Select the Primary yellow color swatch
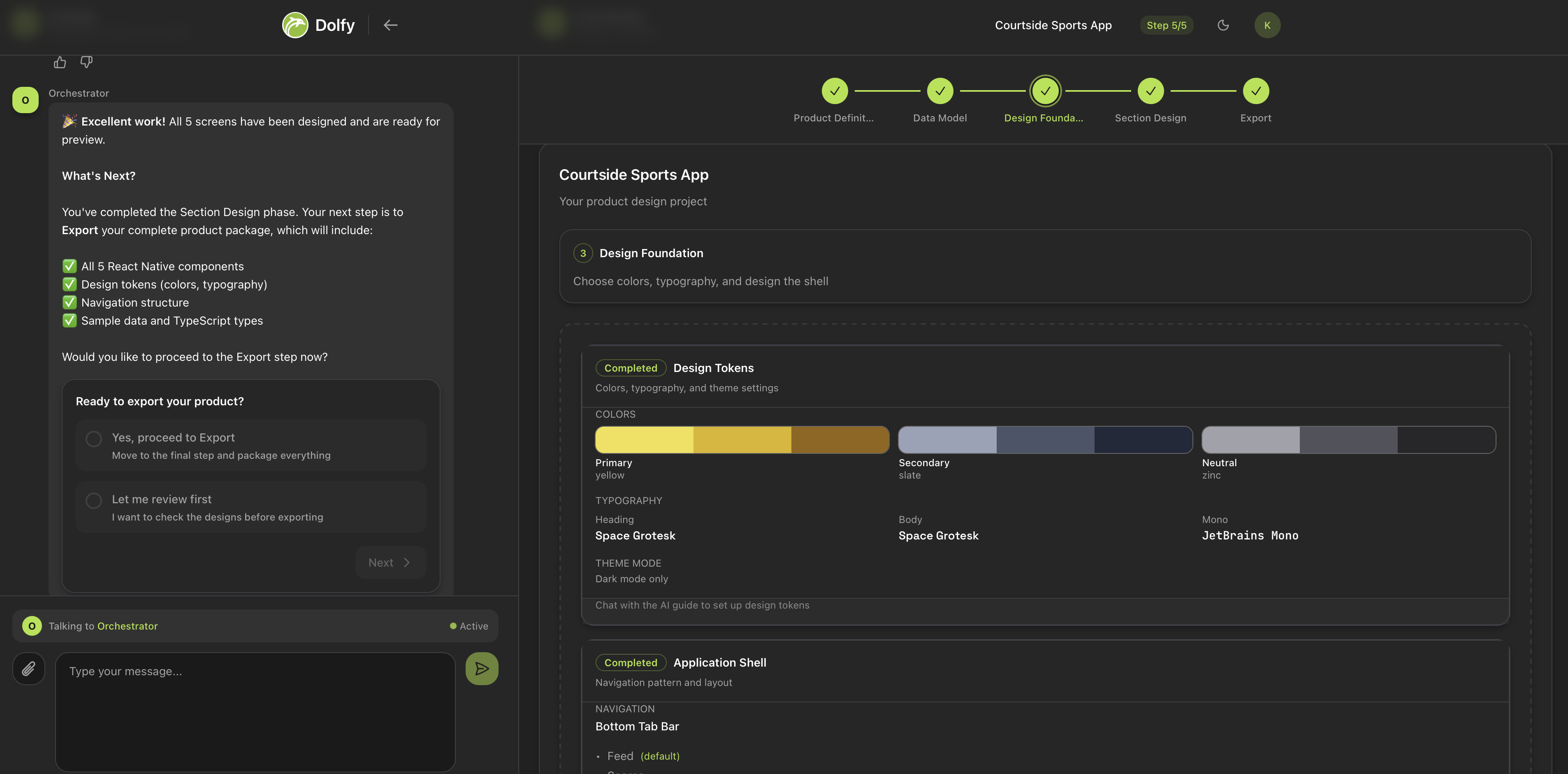 [x=741, y=439]
